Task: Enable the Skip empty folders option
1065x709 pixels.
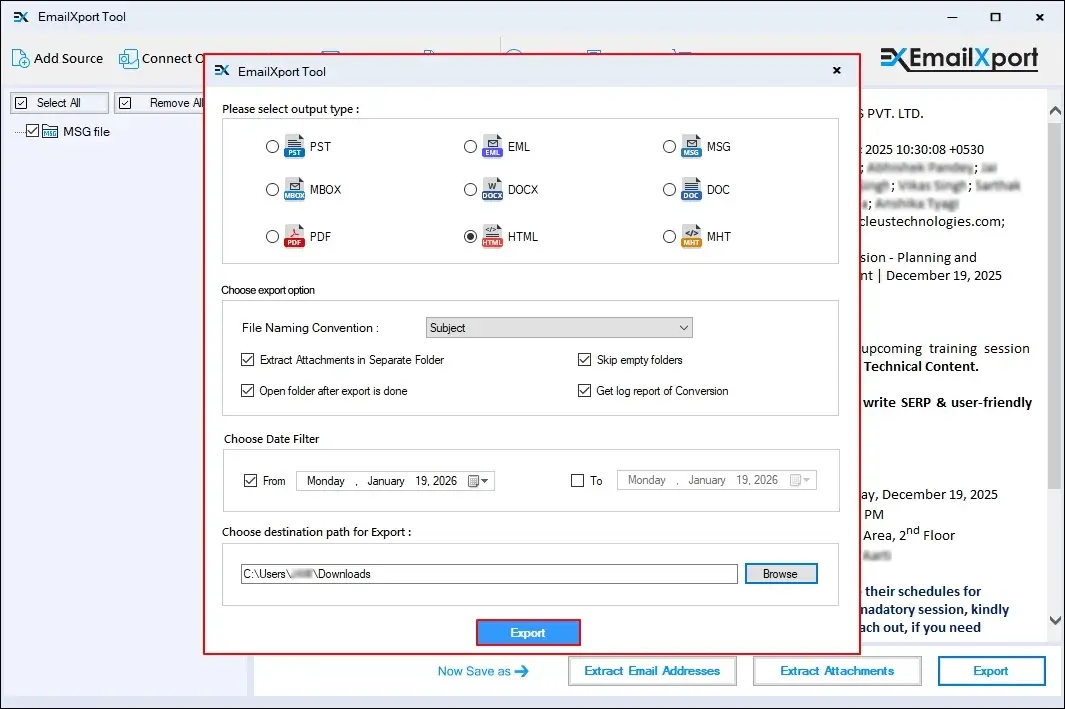Action: (x=585, y=359)
